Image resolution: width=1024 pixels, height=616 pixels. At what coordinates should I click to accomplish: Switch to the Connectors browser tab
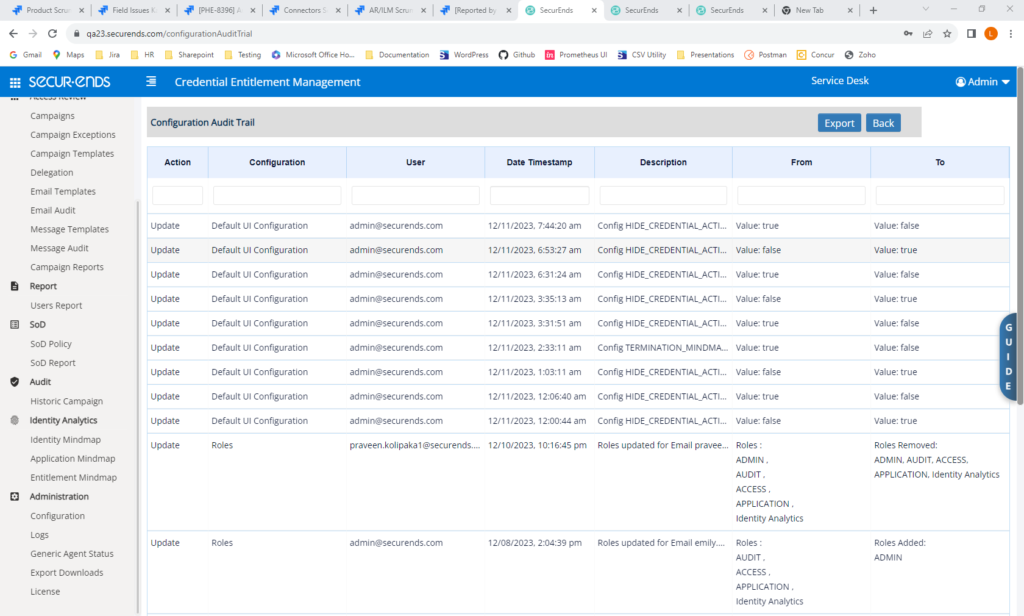pos(305,10)
